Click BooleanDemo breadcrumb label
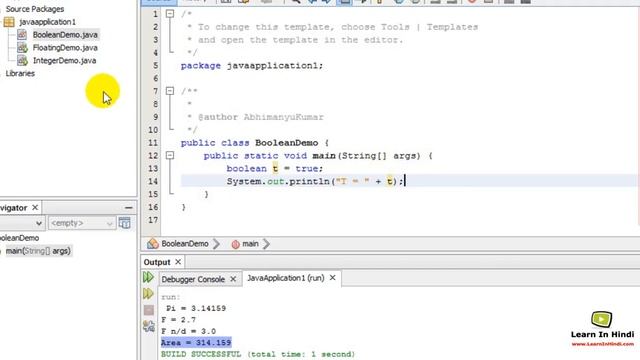640x360 pixels. click(x=185, y=244)
